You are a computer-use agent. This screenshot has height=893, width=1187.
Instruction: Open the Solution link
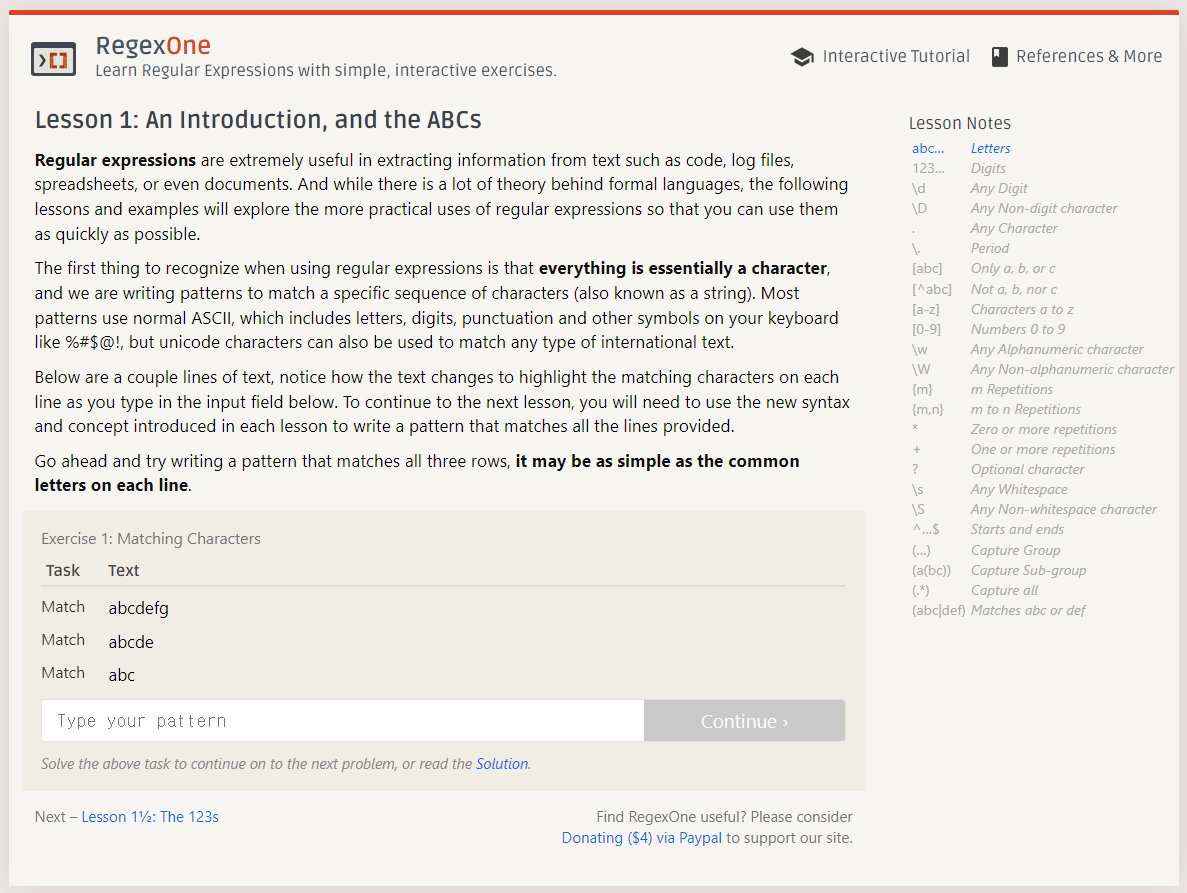pos(502,764)
